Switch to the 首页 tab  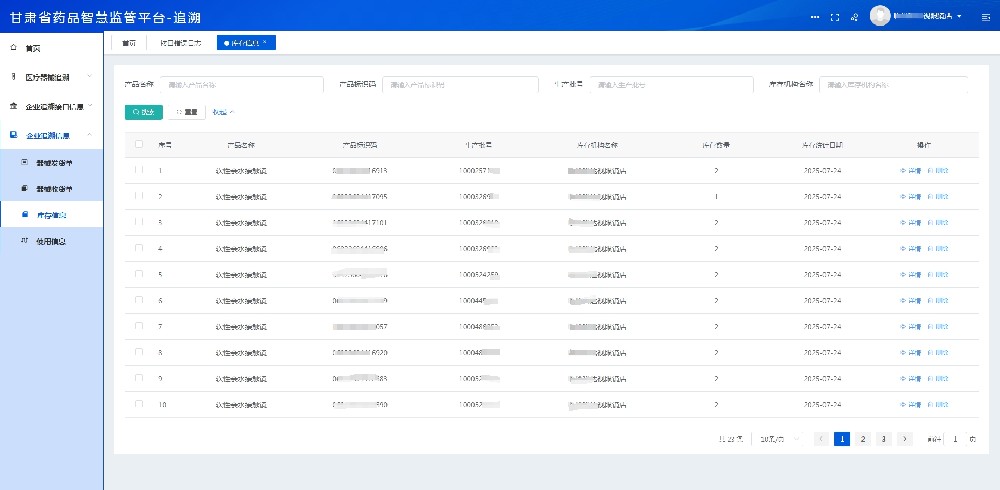click(x=129, y=43)
